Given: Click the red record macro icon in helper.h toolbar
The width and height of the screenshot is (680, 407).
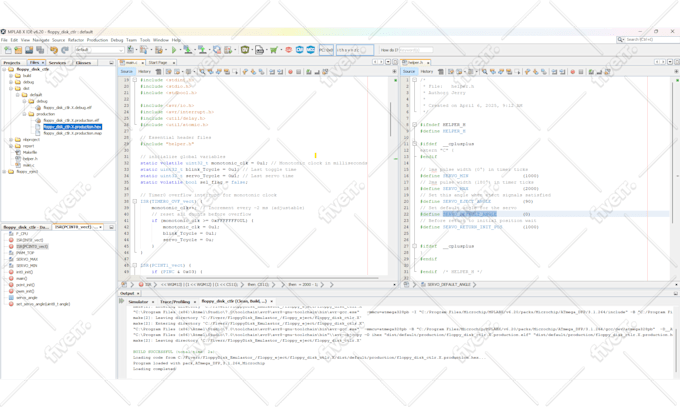Looking at the screenshot, I should [572, 72].
